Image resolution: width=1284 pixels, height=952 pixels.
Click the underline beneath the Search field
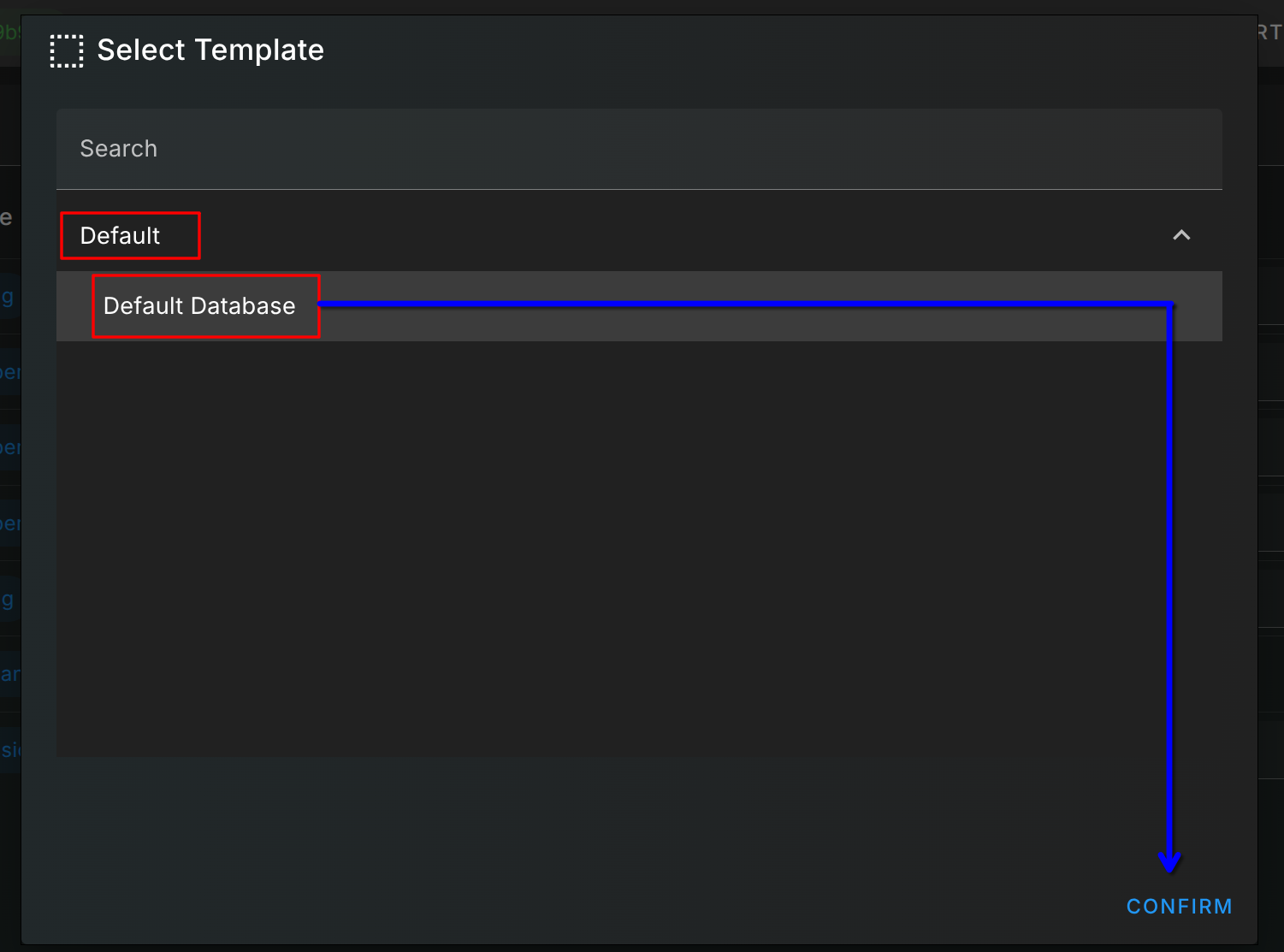[x=638, y=189]
